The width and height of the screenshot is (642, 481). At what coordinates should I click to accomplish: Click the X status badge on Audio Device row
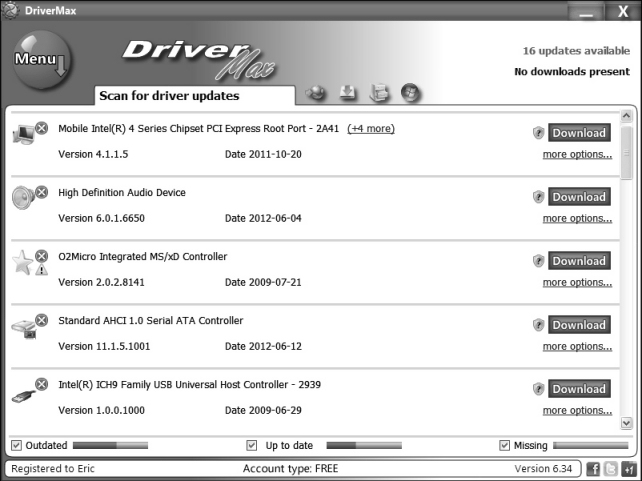pyautogui.click(x=41, y=192)
